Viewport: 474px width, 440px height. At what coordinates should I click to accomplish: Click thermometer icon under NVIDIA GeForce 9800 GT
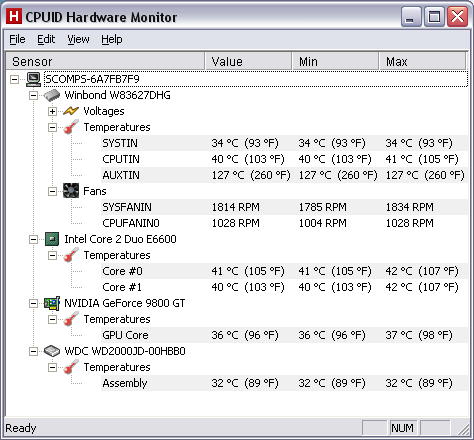point(71,319)
